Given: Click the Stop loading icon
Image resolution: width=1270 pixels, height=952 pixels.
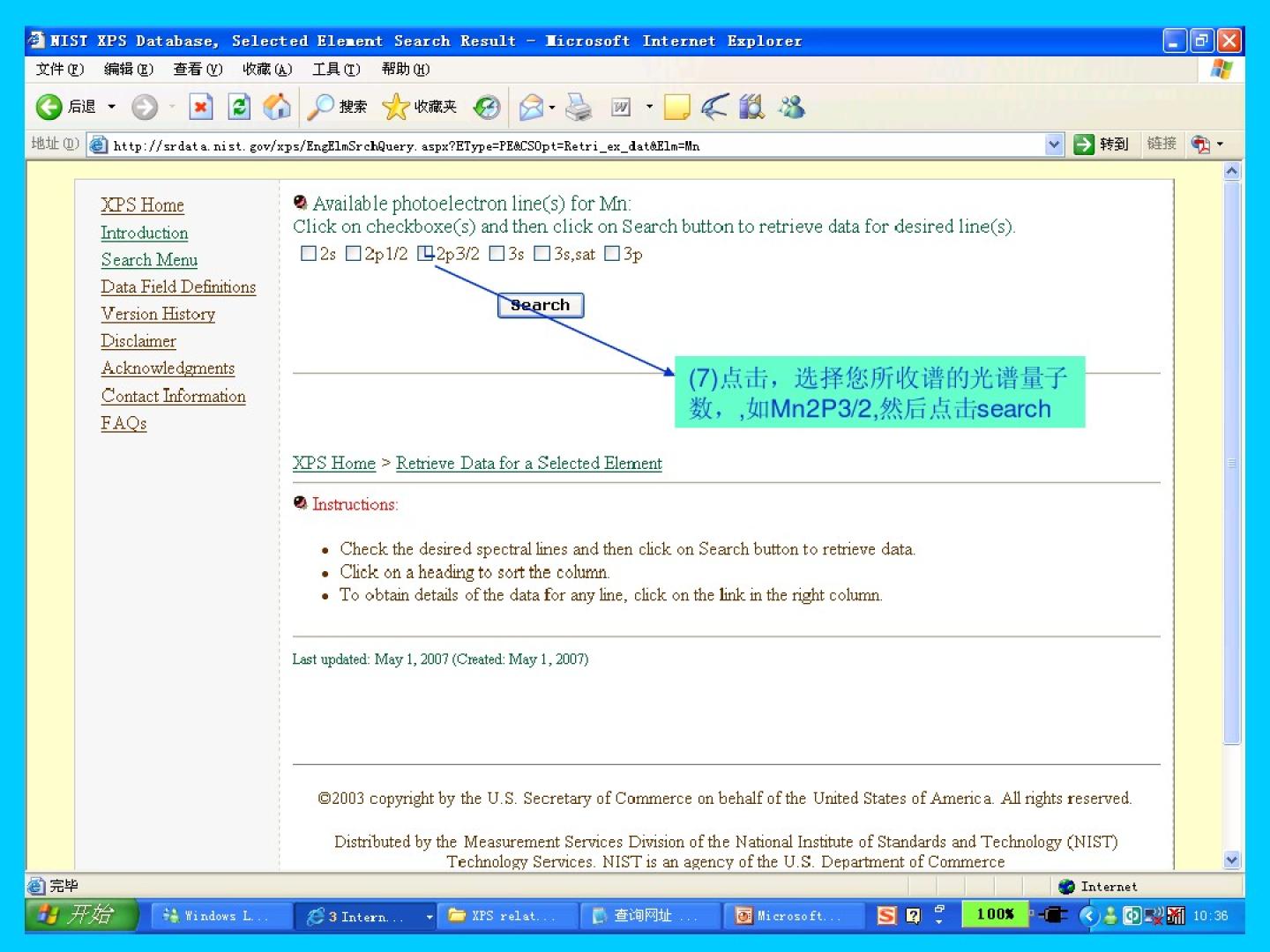Looking at the screenshot, I should pyautogui.click(x=201, y=108).
